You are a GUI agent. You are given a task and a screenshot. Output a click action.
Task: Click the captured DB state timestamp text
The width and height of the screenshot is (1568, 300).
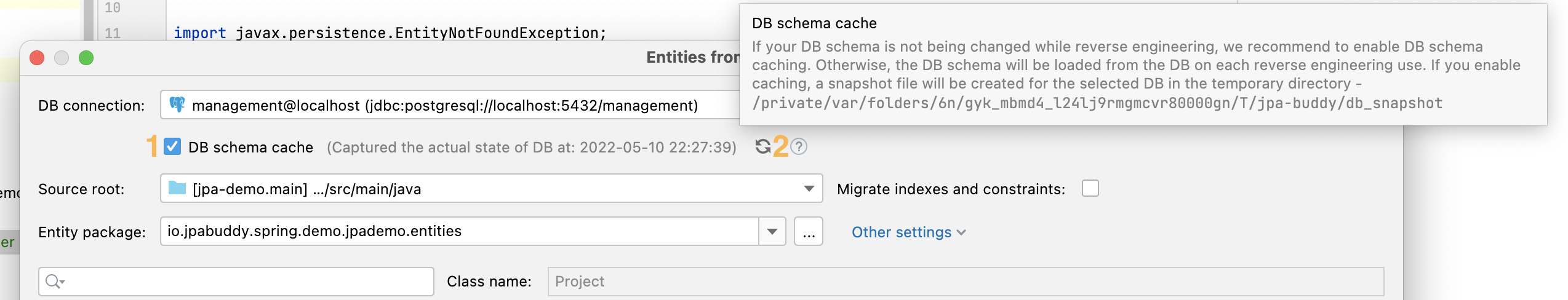[x=532, y=148]
